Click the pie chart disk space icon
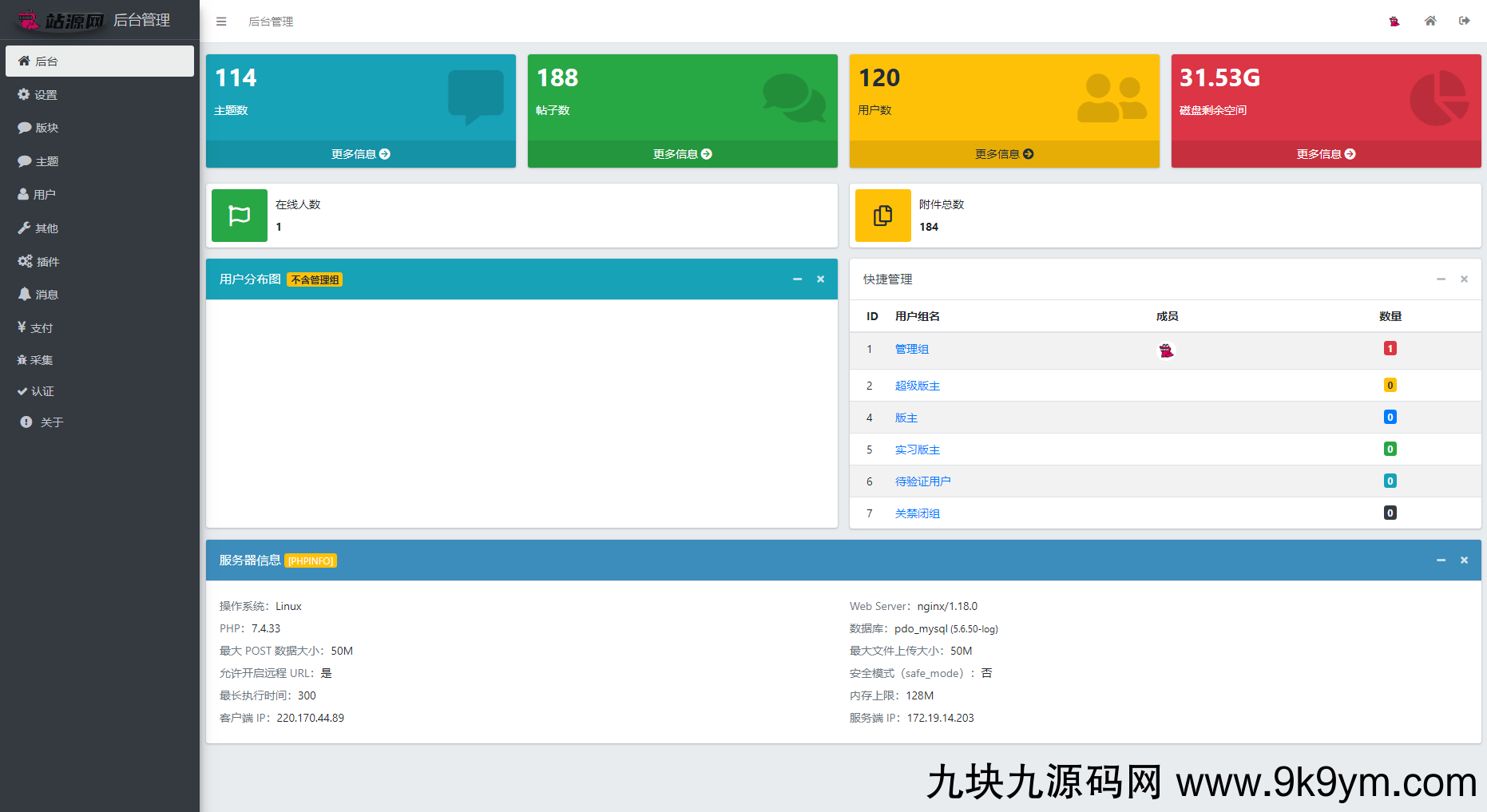The image size is (1487, 812). (x=1437, y=98)
